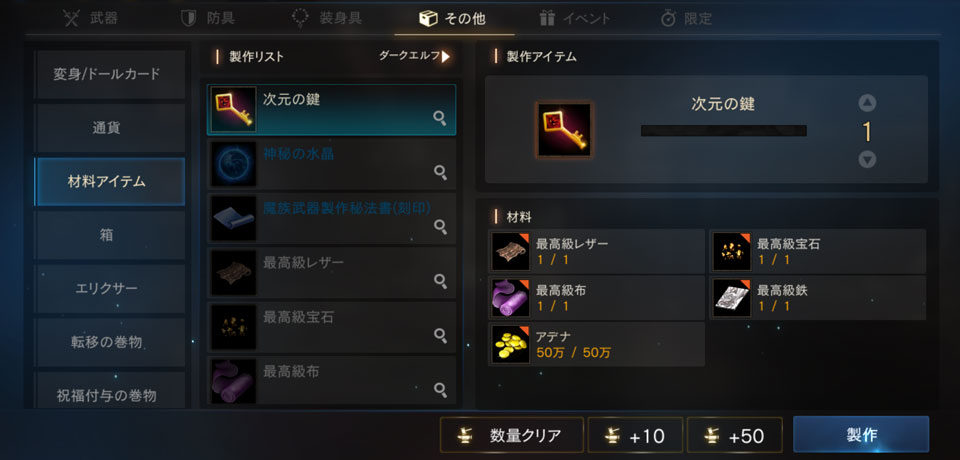Viewport: 960px width, 460px height.
Task: Click the 最高級布 purple cloth material icon
Action: (511, 298)
